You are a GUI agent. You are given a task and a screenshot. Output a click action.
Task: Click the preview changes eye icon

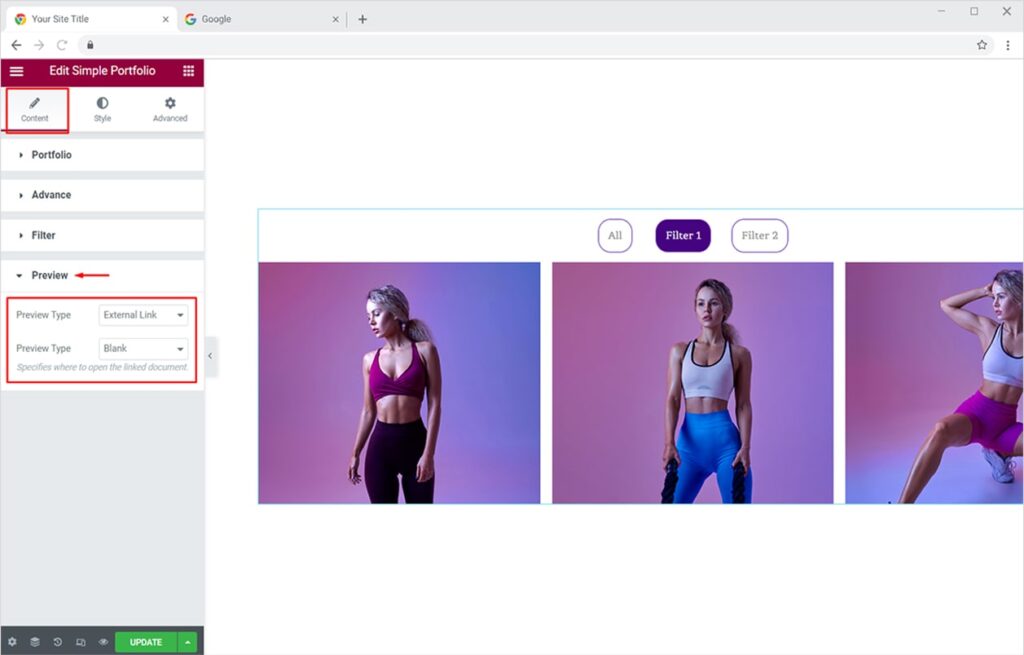click(103, 642)
